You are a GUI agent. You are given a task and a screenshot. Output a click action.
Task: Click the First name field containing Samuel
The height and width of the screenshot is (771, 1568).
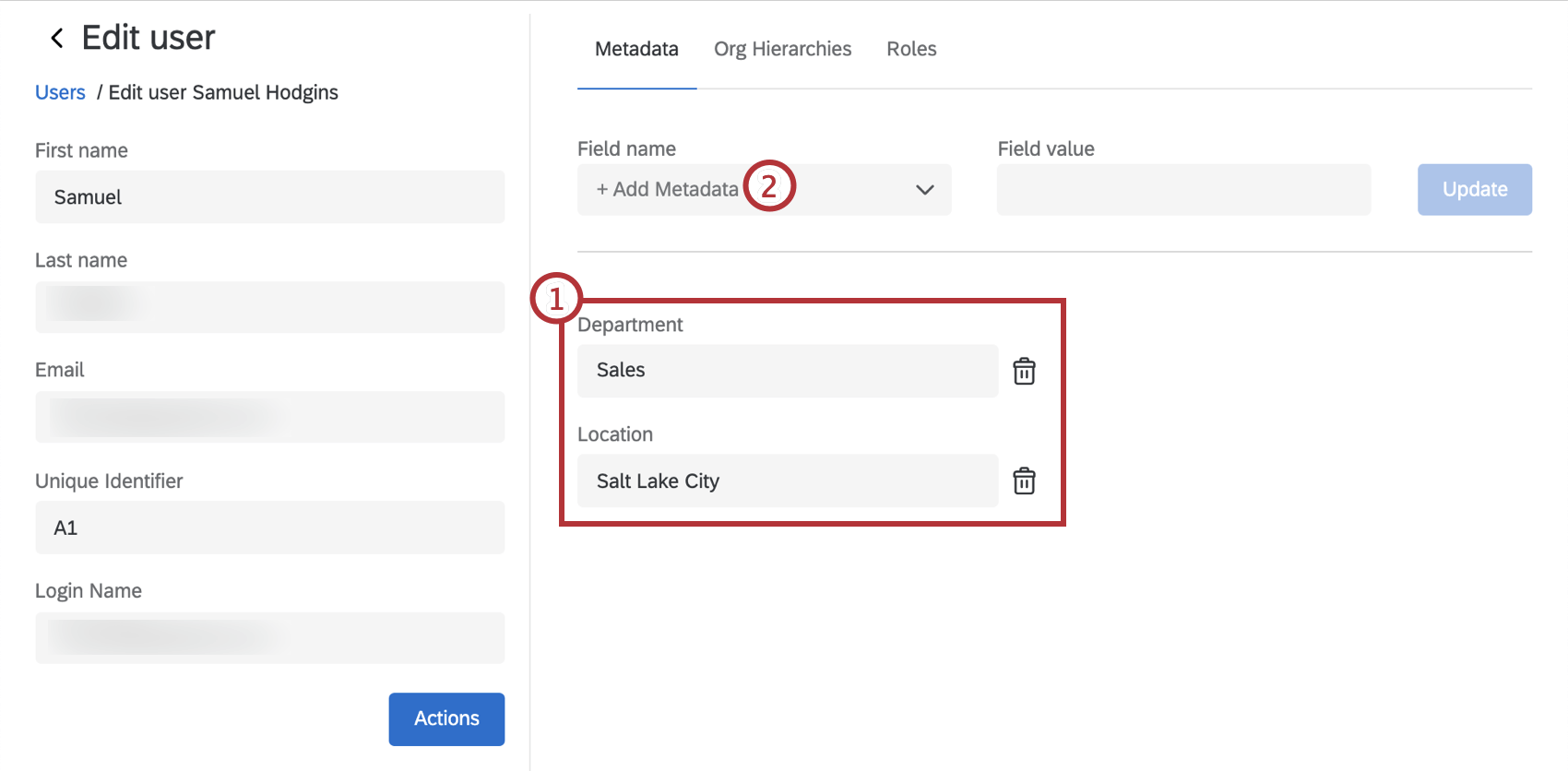(269, 197)
